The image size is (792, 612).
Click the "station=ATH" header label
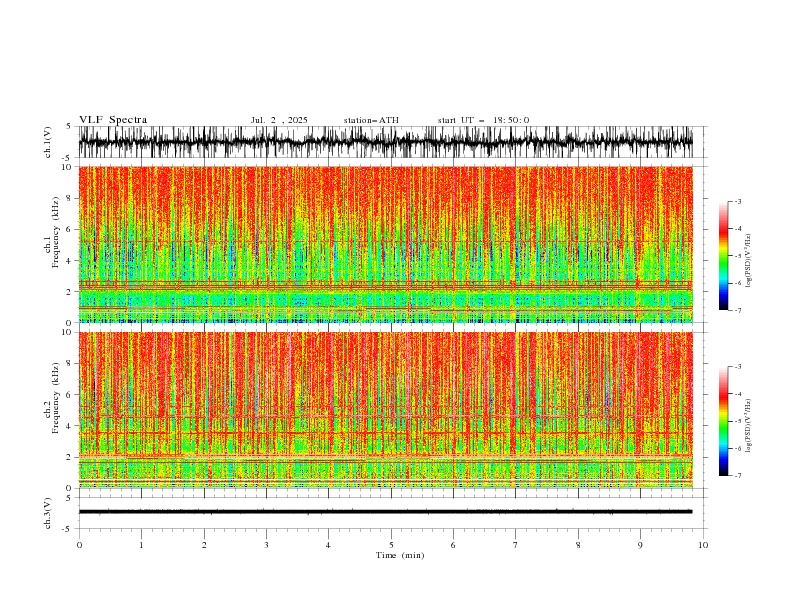[x=371, y=120]
